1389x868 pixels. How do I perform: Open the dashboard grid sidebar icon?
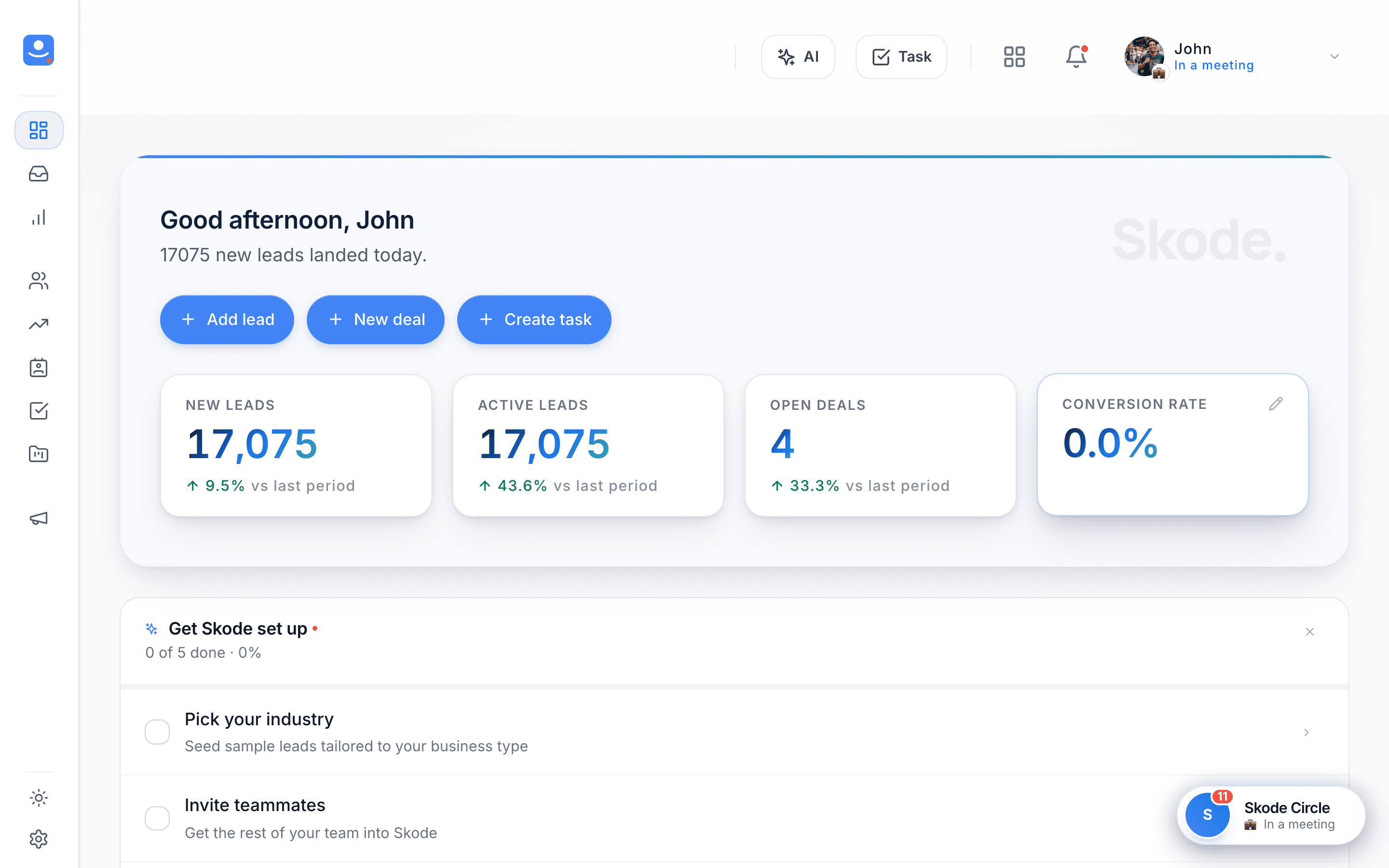pos(39,130)
